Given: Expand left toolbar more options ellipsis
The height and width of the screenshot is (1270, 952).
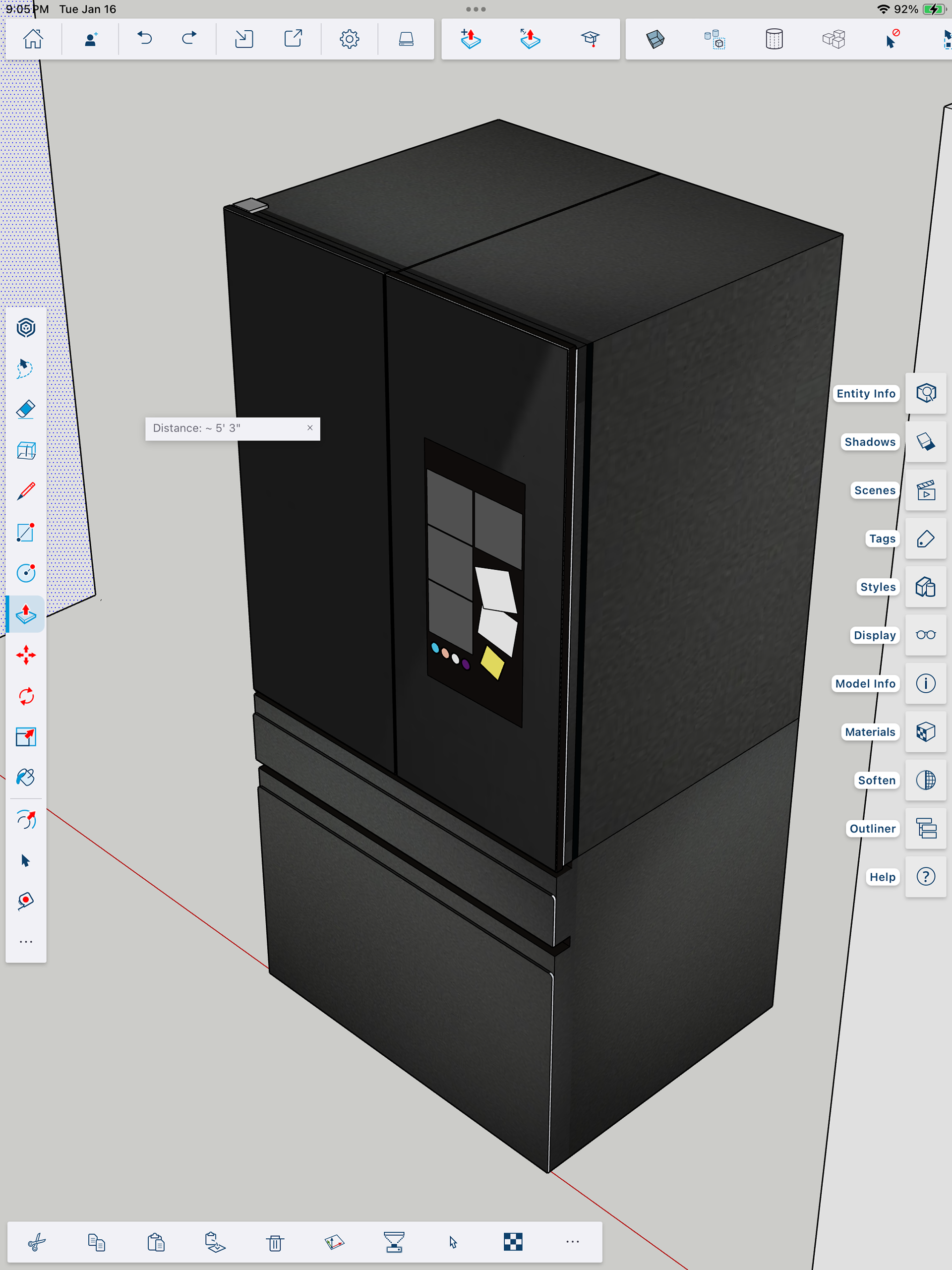Looking at the screenshot, I should (x=26, y=942).
